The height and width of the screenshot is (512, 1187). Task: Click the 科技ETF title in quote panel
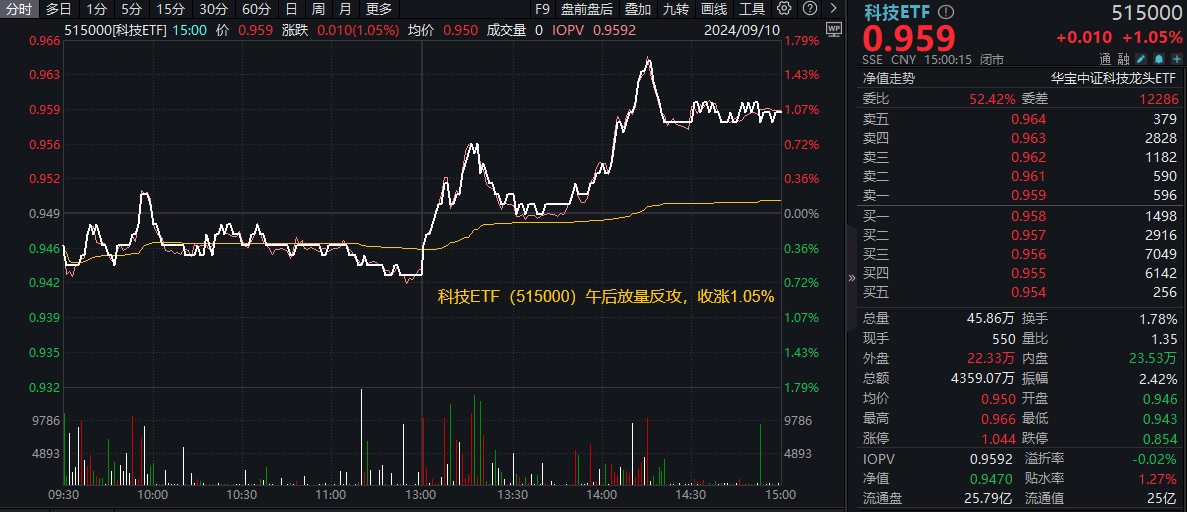[899, 12]
